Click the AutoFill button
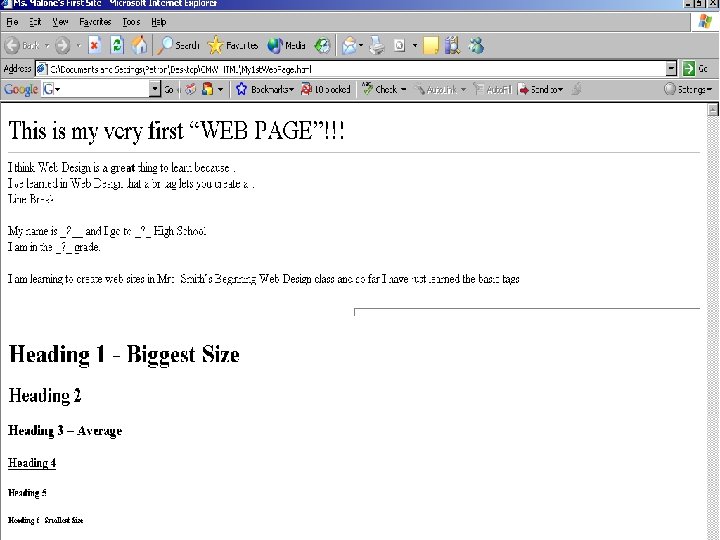 pos(492,89)
